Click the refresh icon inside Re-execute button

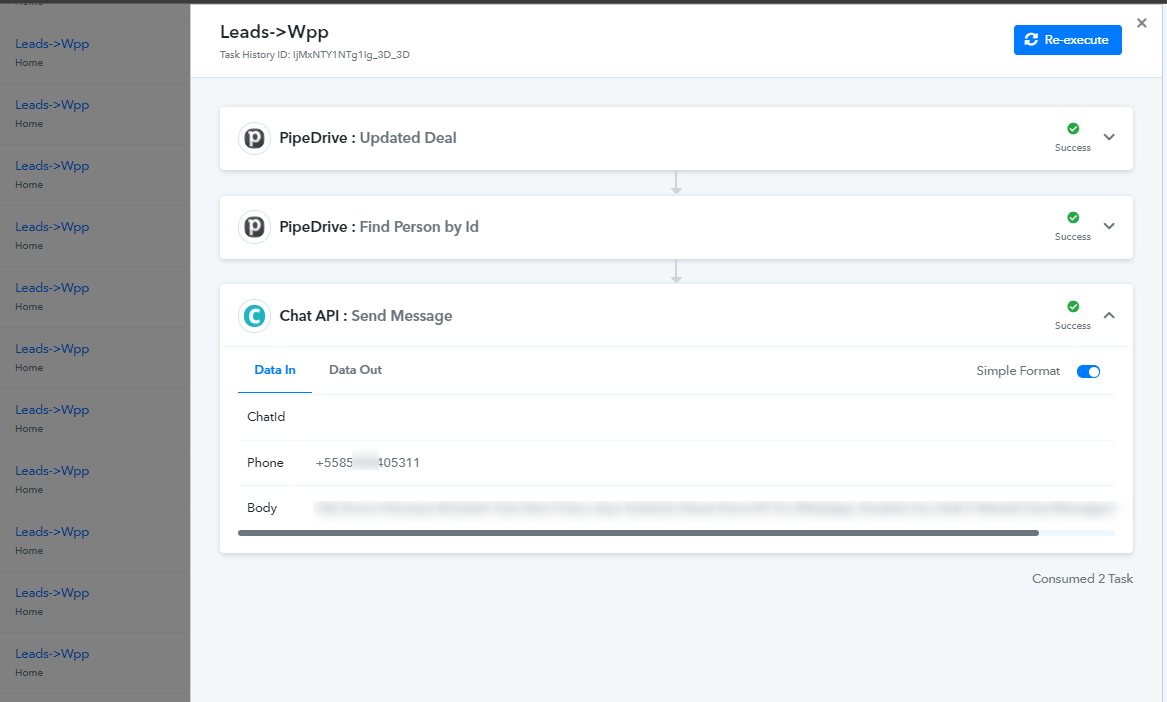[x=1031, y=39]
